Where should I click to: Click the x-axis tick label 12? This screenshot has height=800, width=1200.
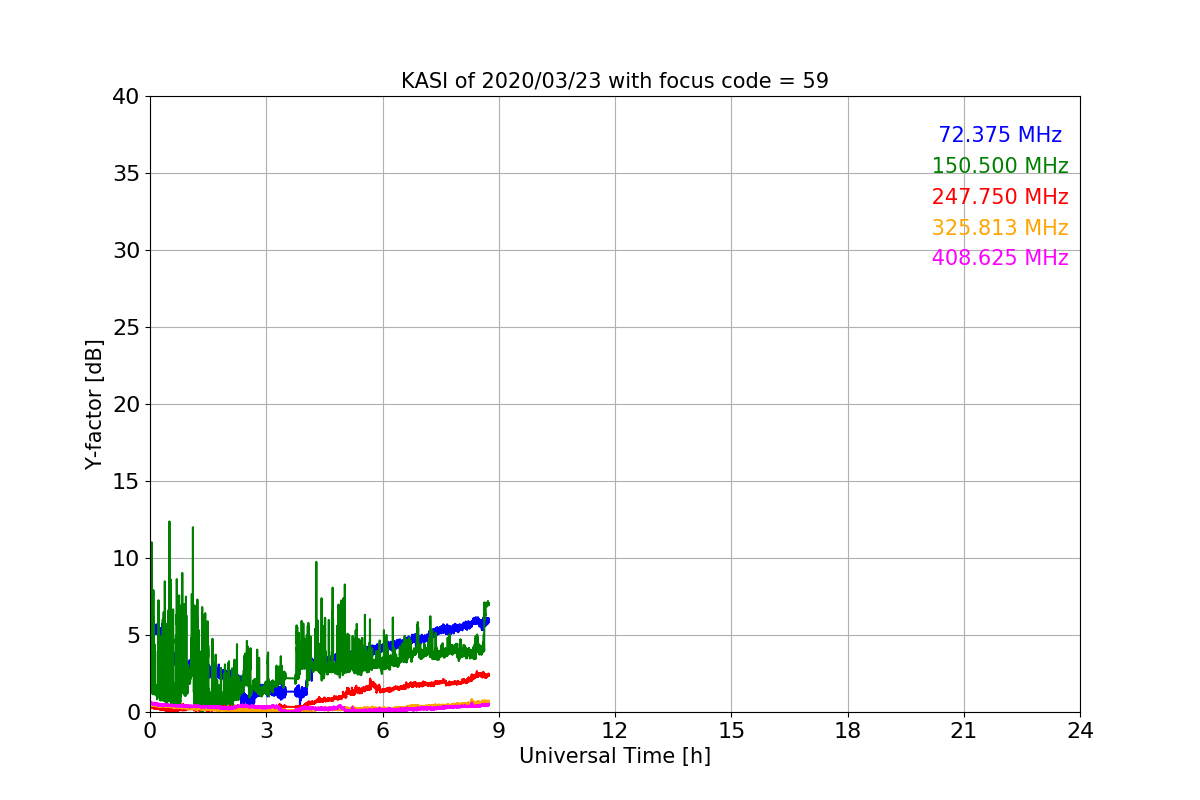(x=615, y=731)
